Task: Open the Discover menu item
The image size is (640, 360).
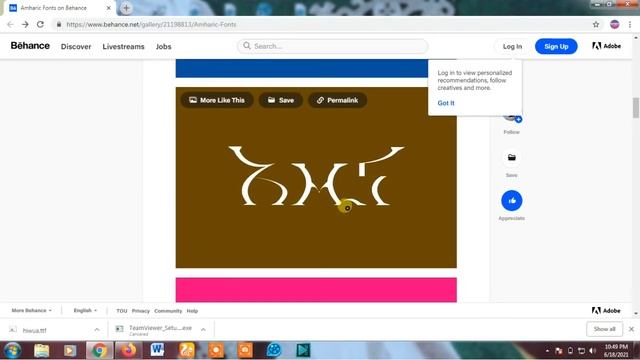Action: tap(76, 47)
